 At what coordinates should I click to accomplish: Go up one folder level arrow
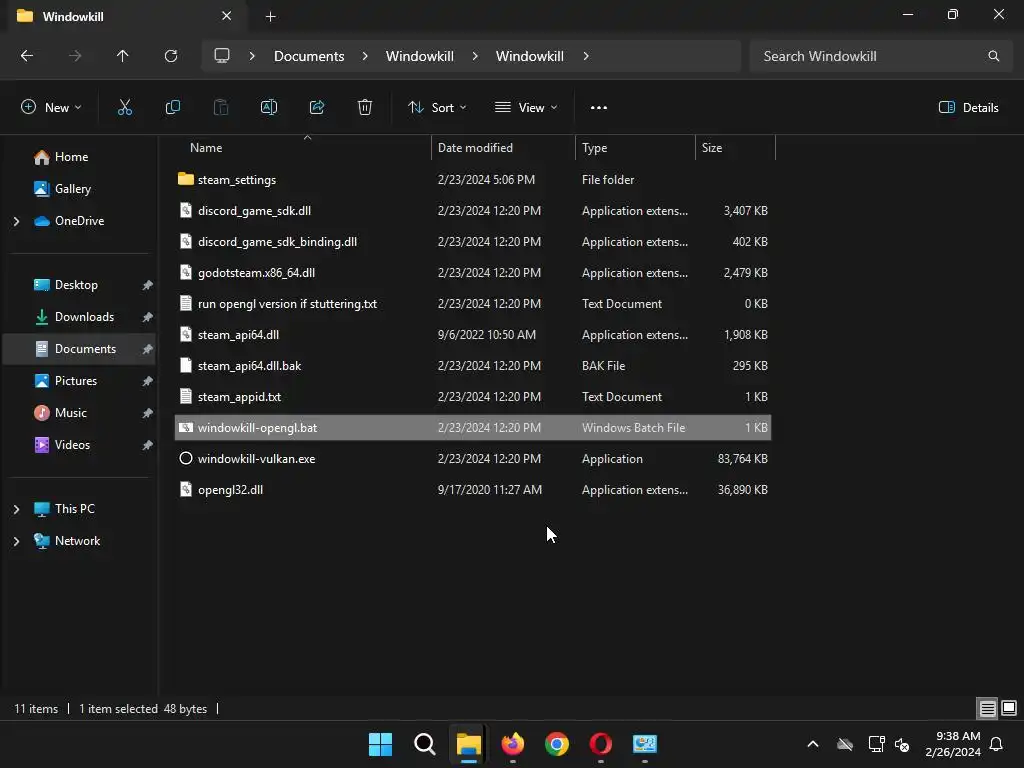(x=123, y=56)
